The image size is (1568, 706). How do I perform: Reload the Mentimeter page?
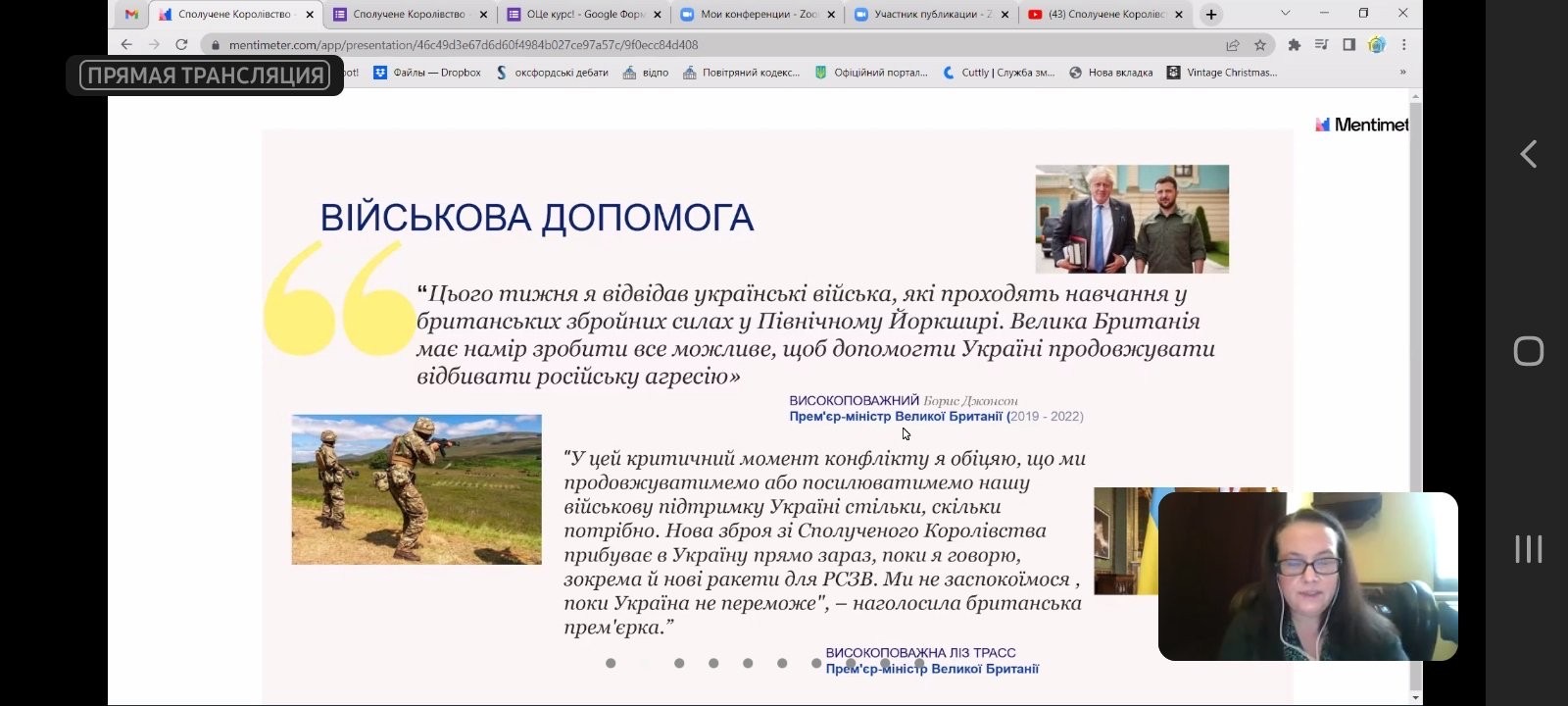181,44
